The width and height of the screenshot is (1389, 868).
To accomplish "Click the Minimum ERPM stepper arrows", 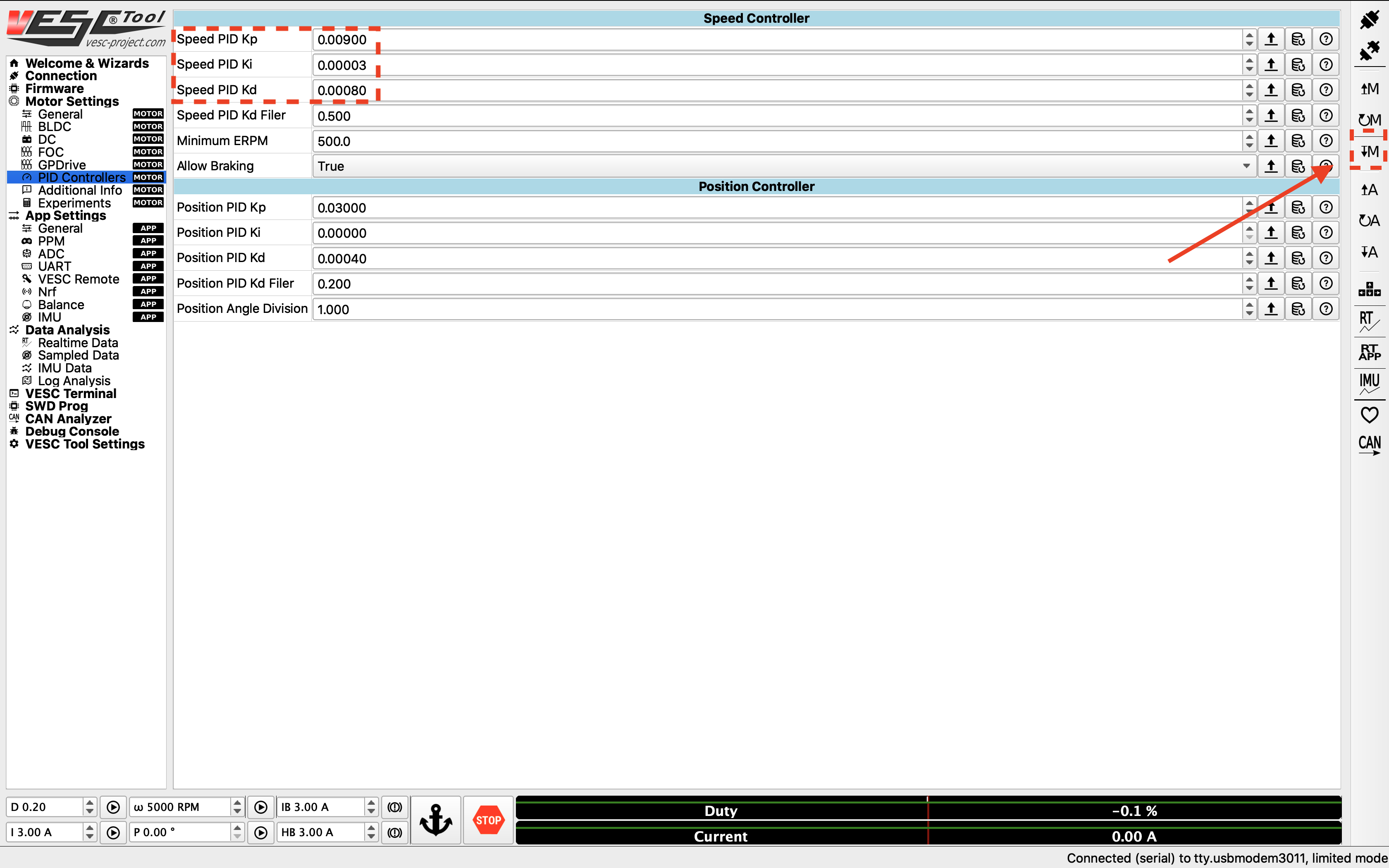I will tap(1250, 141).
